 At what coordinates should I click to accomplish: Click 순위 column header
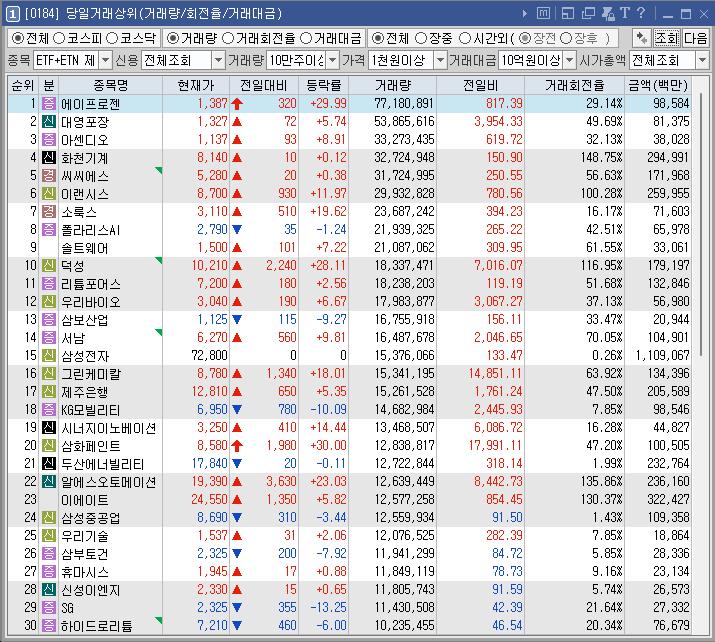click(23, 85)
